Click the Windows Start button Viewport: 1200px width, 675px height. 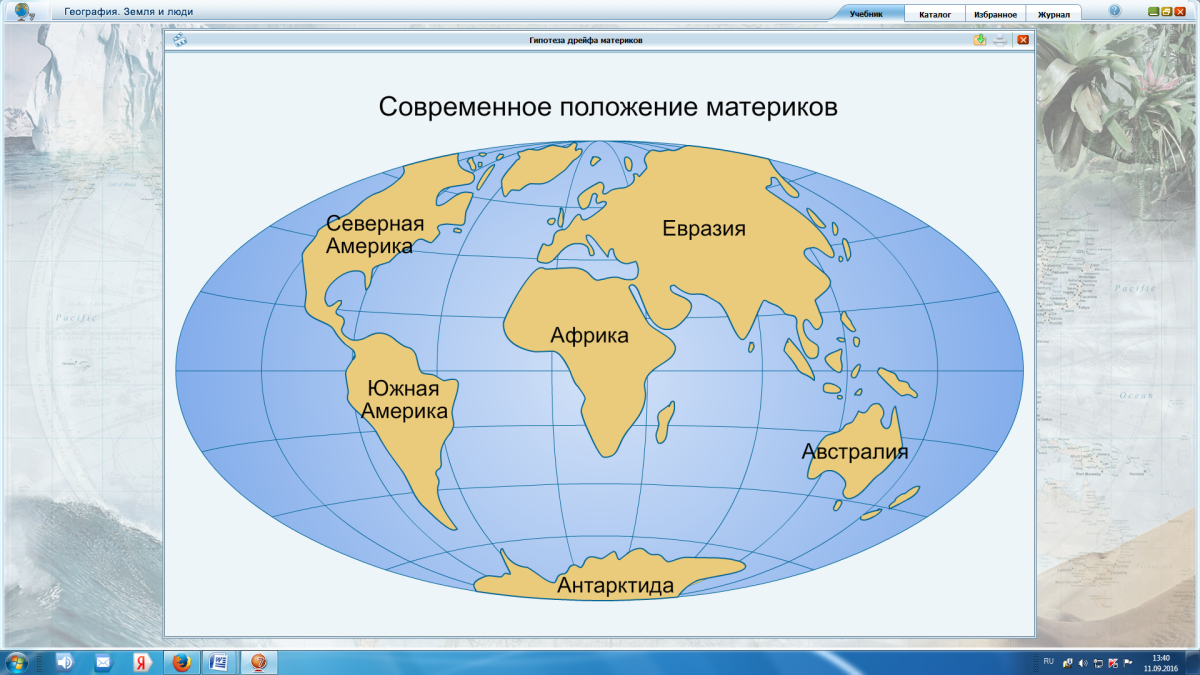pos(16,664)
